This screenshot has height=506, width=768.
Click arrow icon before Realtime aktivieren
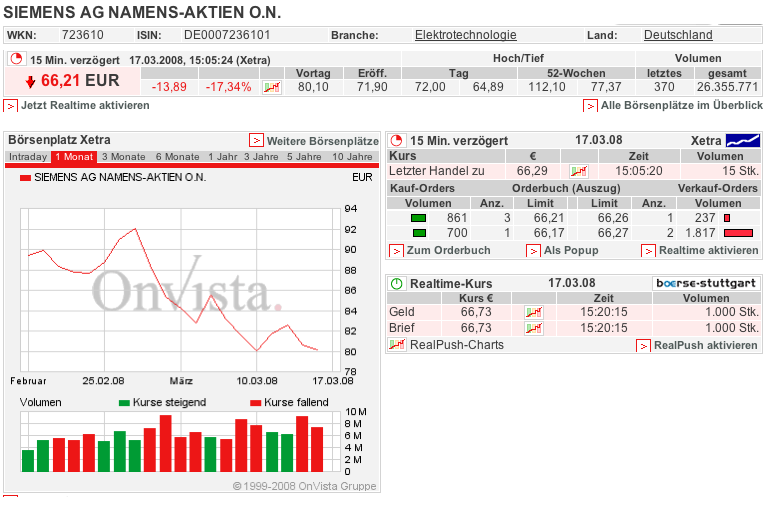point(648,251)
